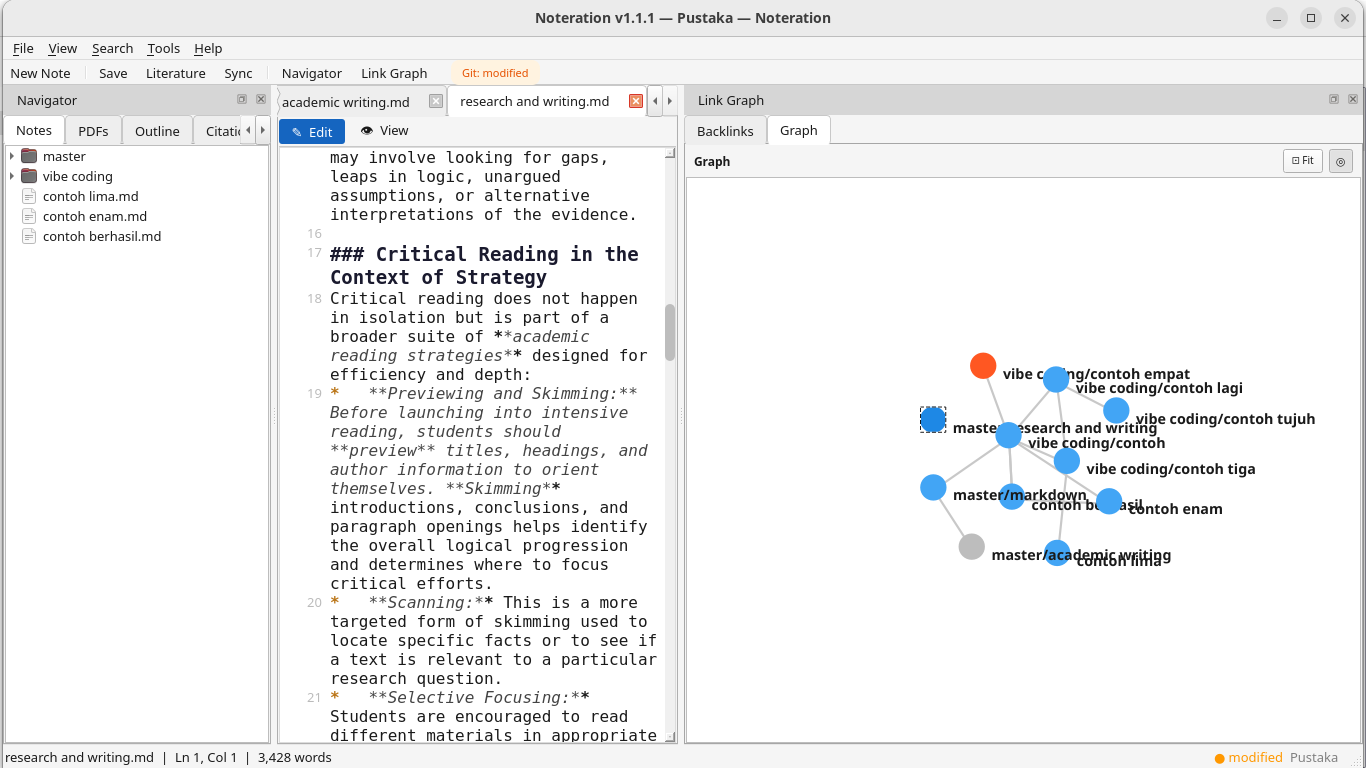This screenshot has width=1366, height=768.
Task: Select the orange vibe coding/contoh empat node
Action: tap(983, 366)
